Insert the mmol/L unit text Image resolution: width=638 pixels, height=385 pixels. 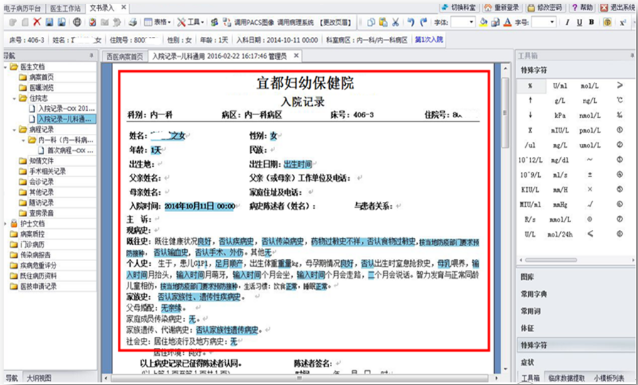pyautogui.click(x=560, y=219)
